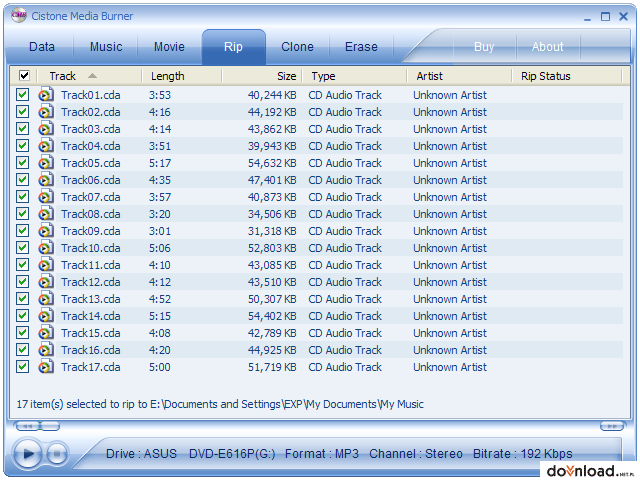Click the Track16.cda audio file icon

pyautogui.click(x=46, y=350)
